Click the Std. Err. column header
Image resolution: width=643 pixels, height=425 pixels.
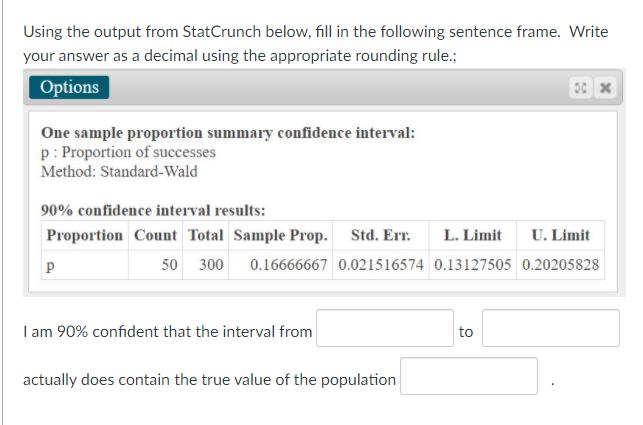(375, 235)
